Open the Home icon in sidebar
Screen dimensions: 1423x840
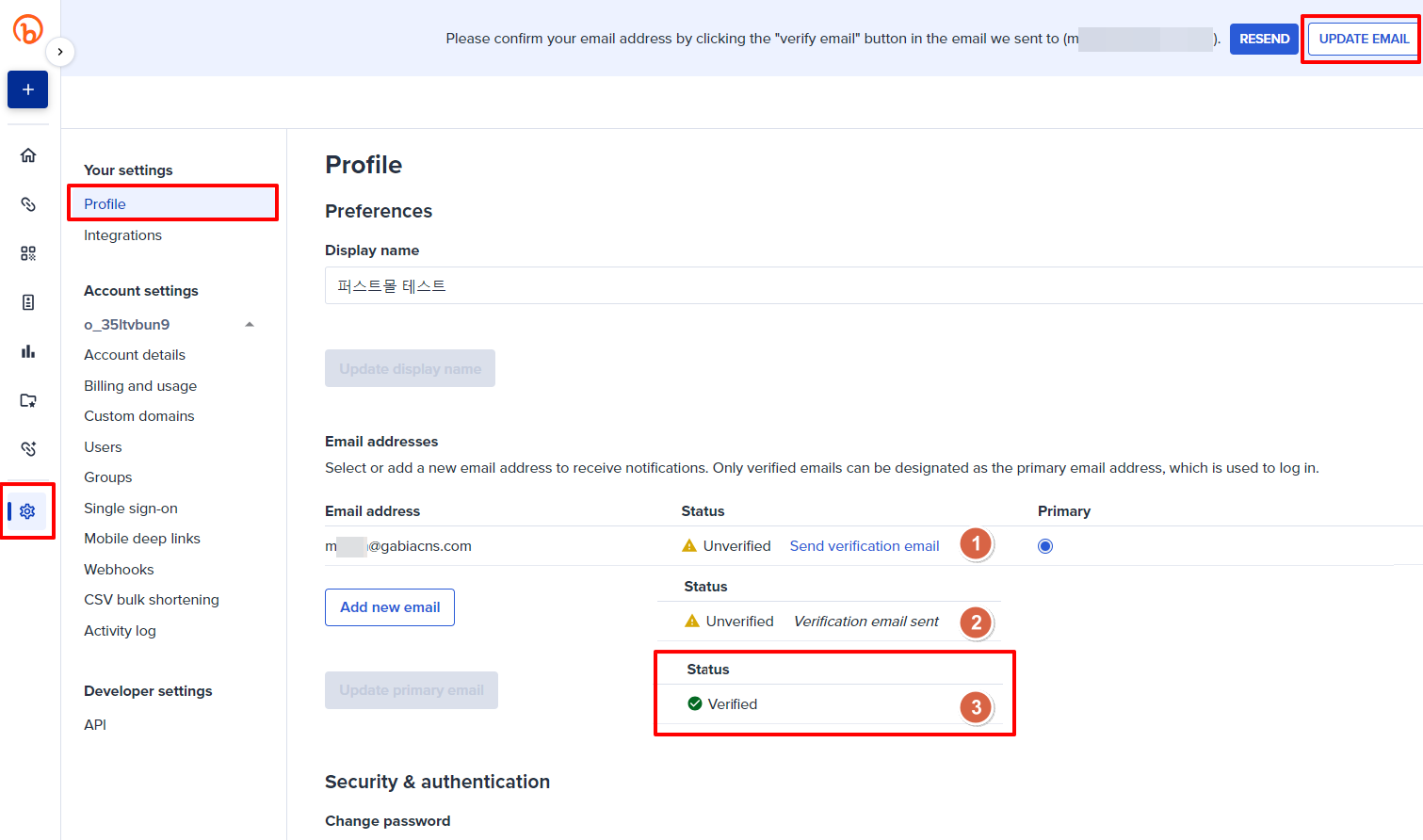[x=28, y=155]
